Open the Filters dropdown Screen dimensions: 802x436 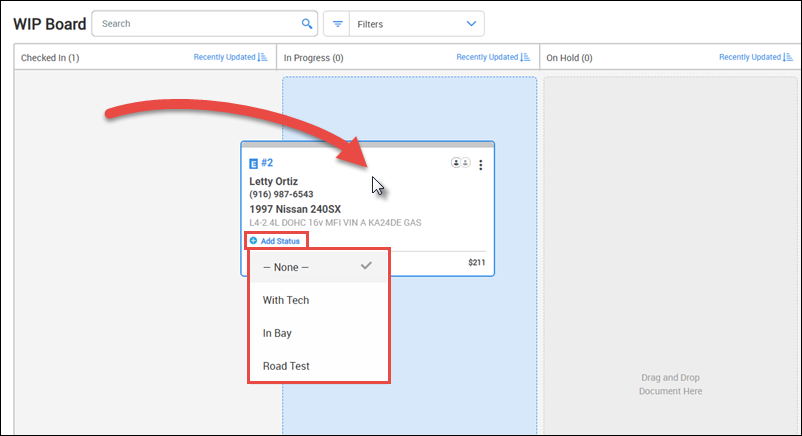coord(417,24)
